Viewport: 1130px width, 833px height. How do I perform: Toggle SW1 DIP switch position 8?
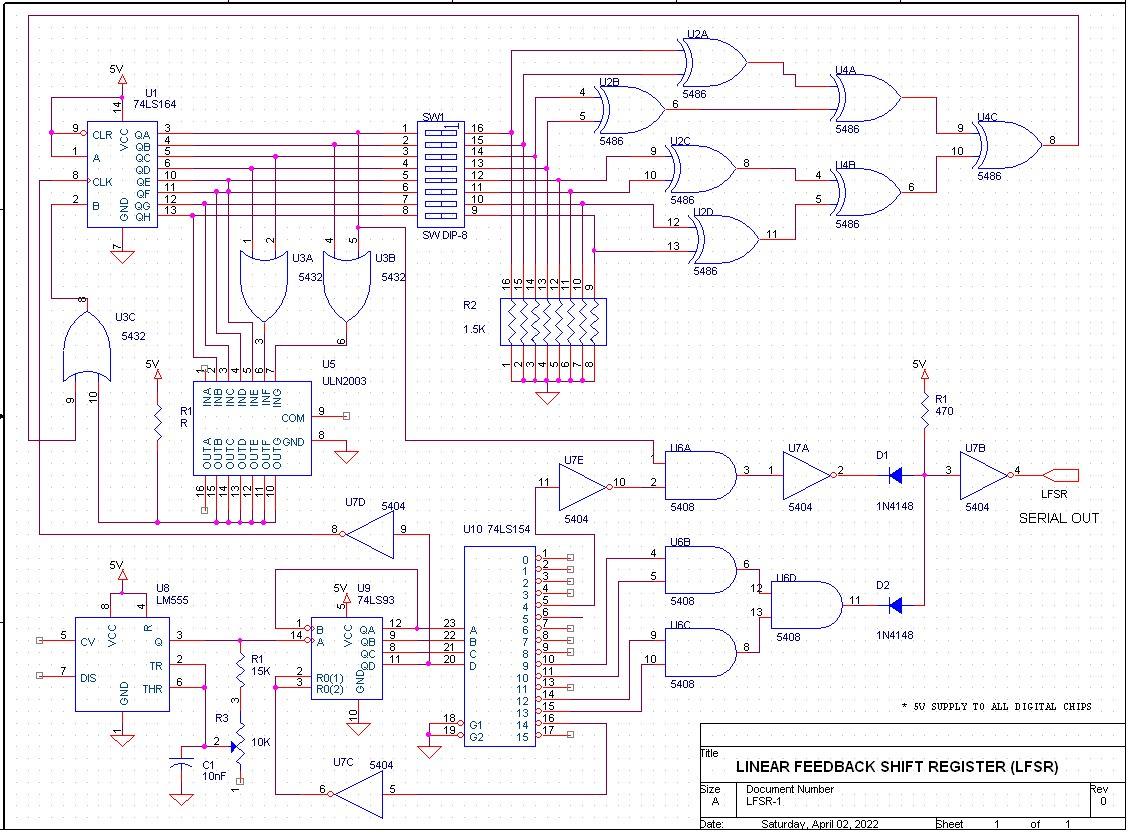click(x=440, y=214)
